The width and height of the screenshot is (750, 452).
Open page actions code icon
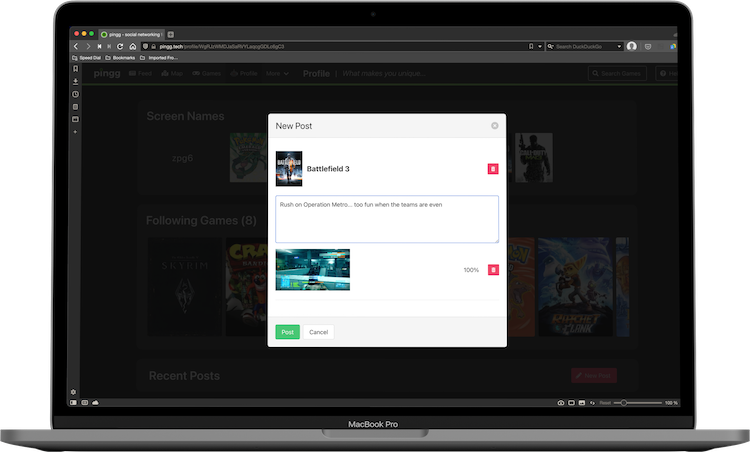click(592, 403)
